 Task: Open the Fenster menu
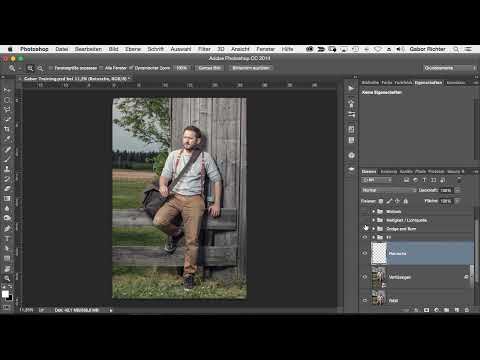tap(265, 49)
